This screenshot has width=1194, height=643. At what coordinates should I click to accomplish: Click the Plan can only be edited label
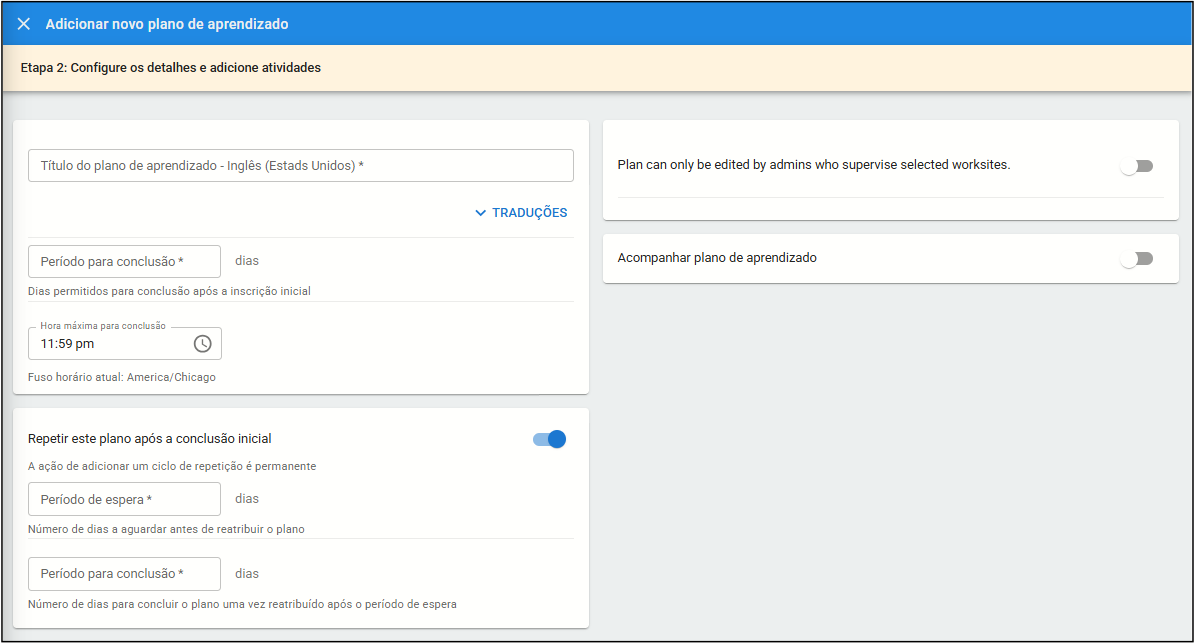pyautogui.click(x=814, y=165)
